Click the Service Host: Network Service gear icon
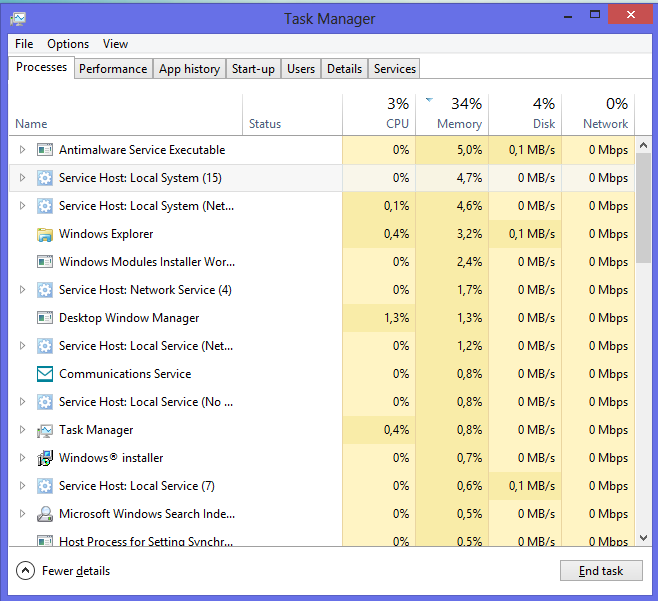The image size is (658, 601). pos(44,290)
